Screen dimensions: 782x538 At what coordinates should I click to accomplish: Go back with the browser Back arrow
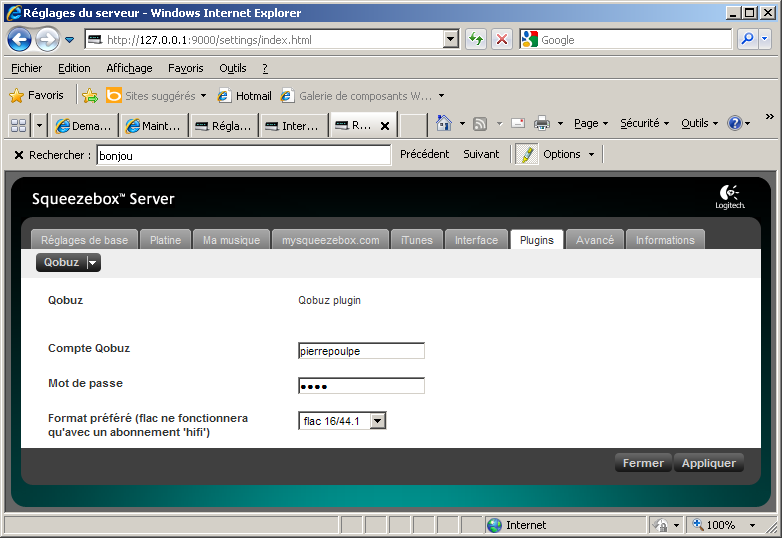pos(19,39)
